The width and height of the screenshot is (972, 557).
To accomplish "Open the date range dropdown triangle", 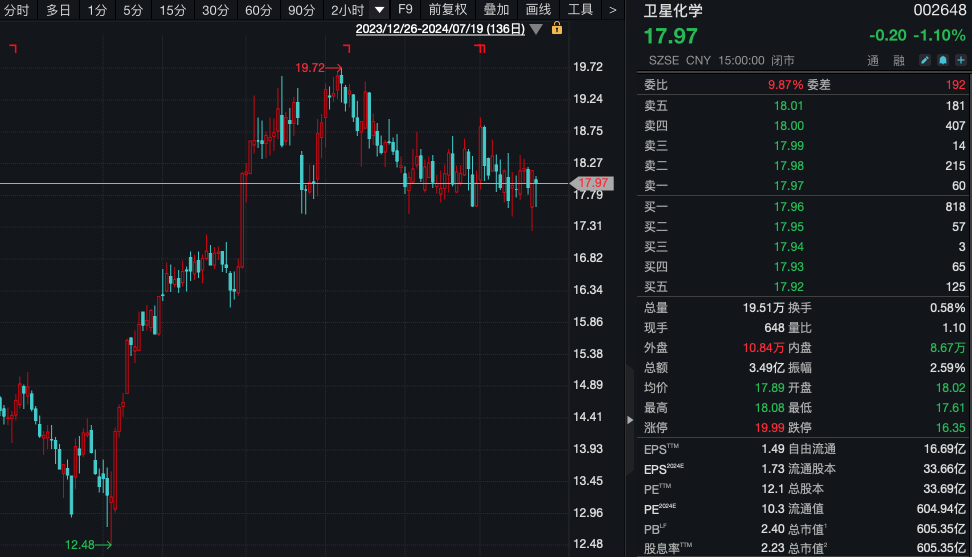I will tap(536, 29).
